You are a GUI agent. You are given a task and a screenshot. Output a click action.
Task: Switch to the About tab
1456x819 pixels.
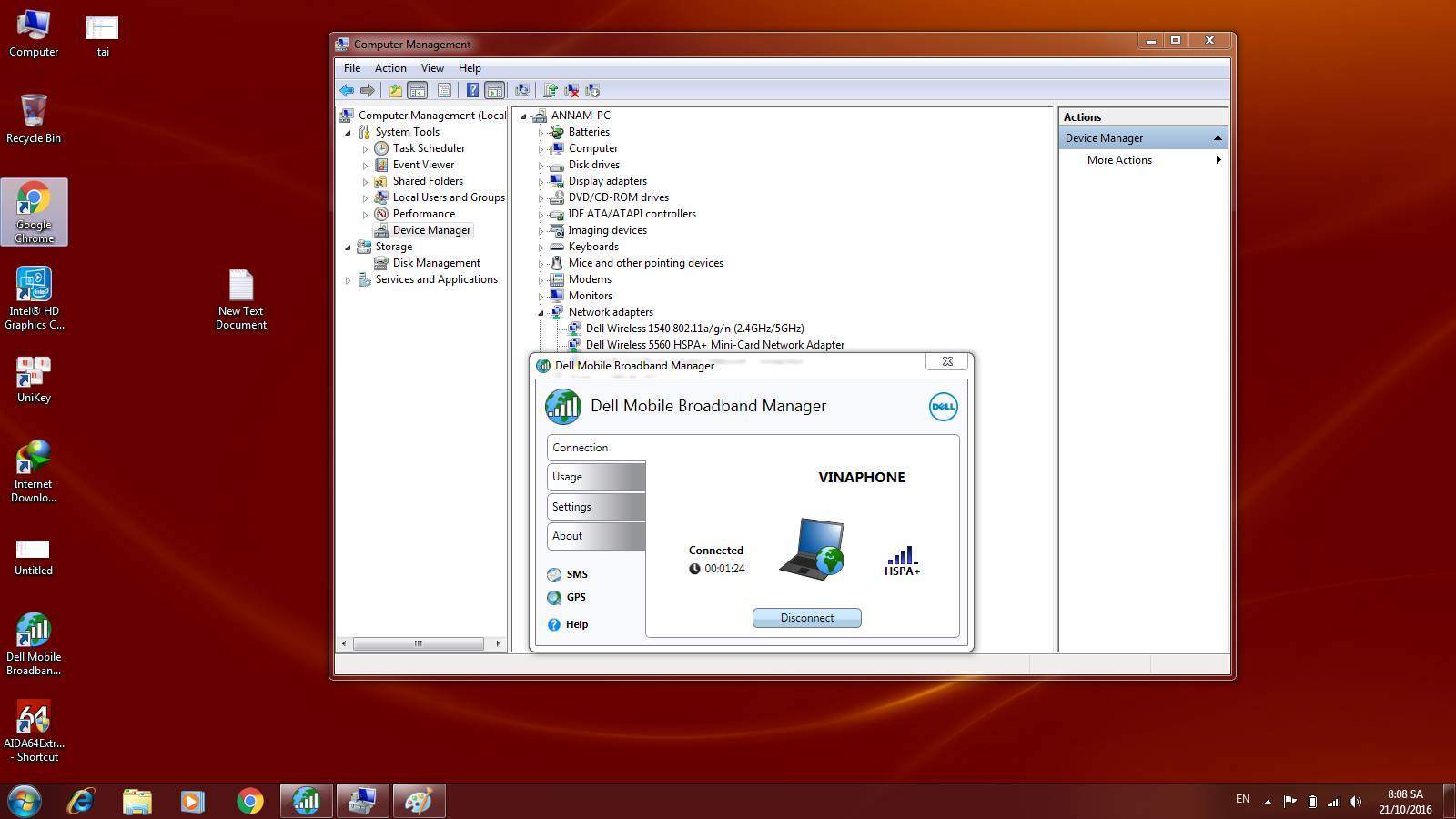tap(596, 536)
